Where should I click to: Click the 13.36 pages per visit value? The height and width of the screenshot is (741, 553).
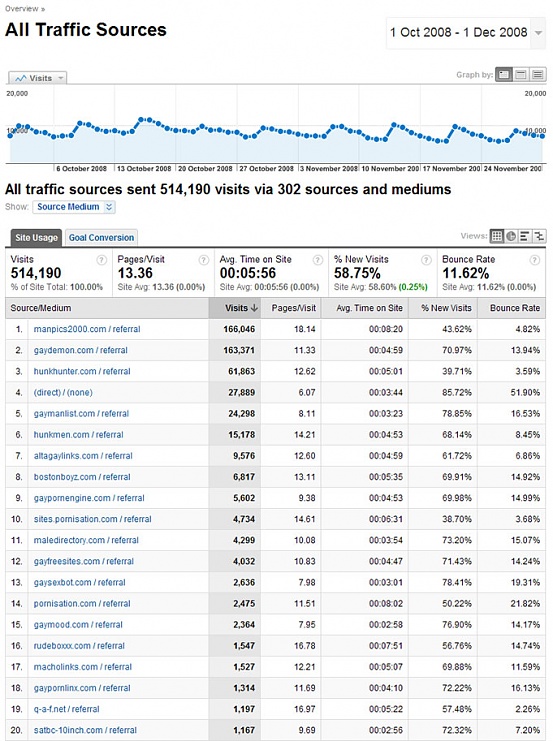click(x=135, y=273)
